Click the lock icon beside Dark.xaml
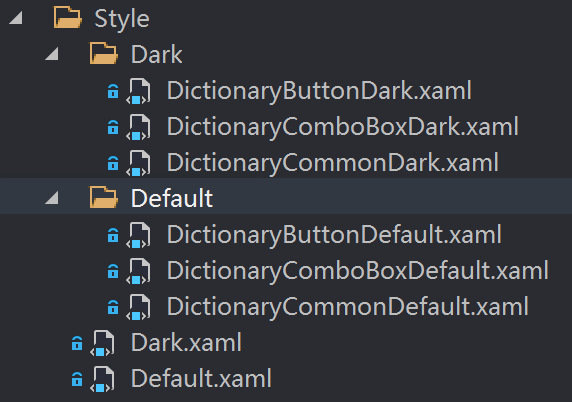572x402 pixels. [77, 343]
